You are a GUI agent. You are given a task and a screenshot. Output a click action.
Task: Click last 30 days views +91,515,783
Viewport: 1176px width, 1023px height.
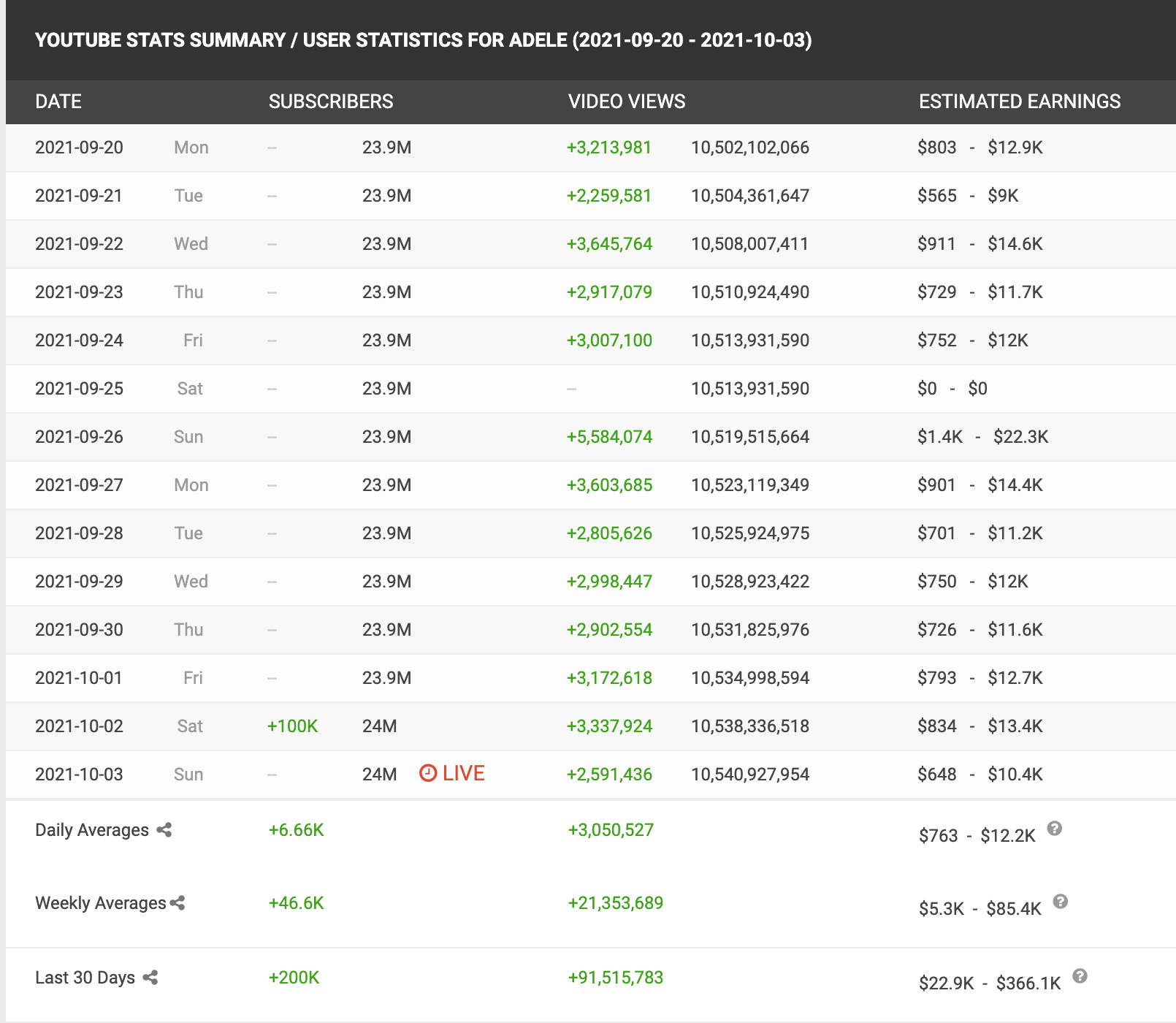[616, 978]
